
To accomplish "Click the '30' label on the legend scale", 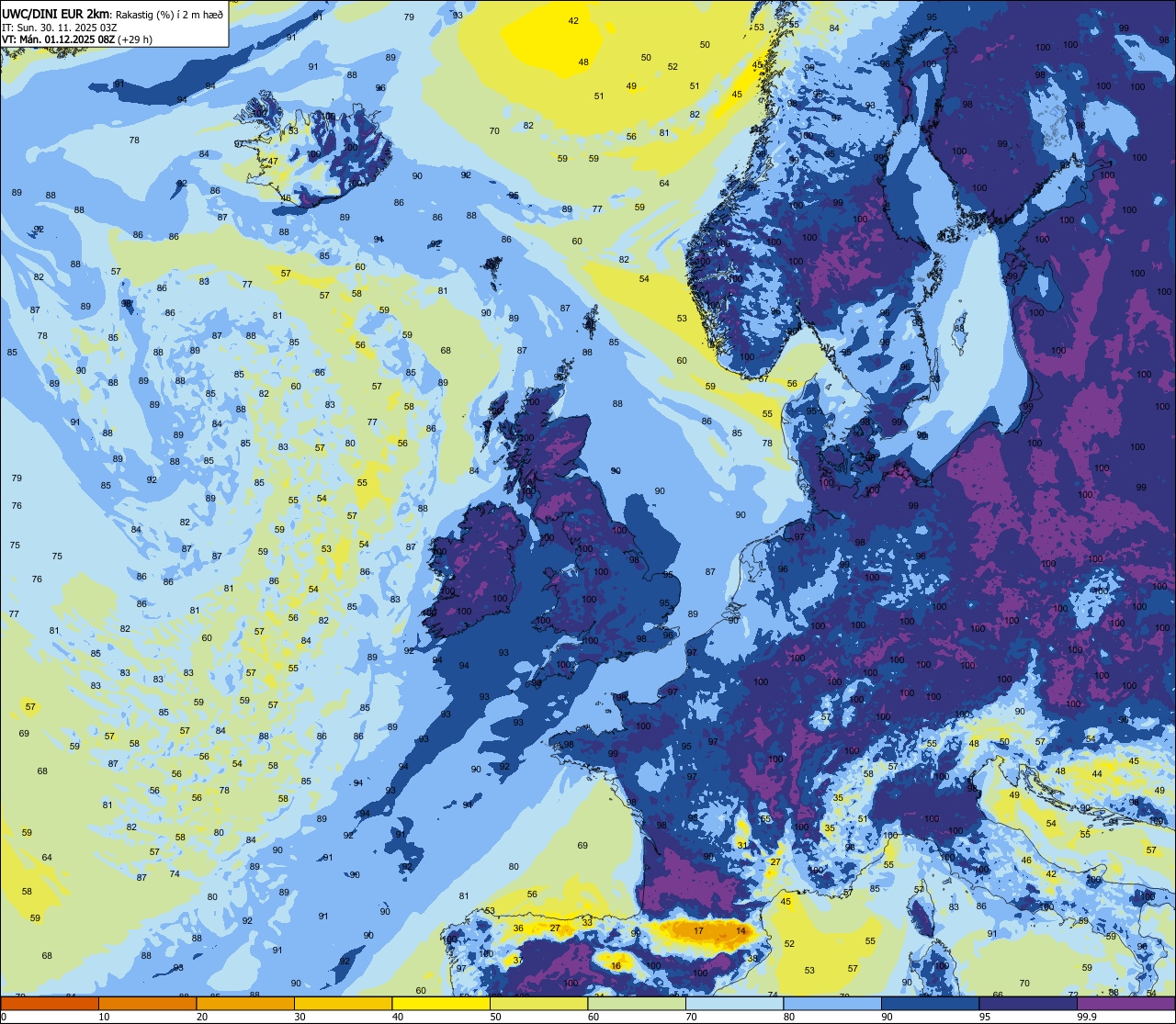I will point(300,1017).
